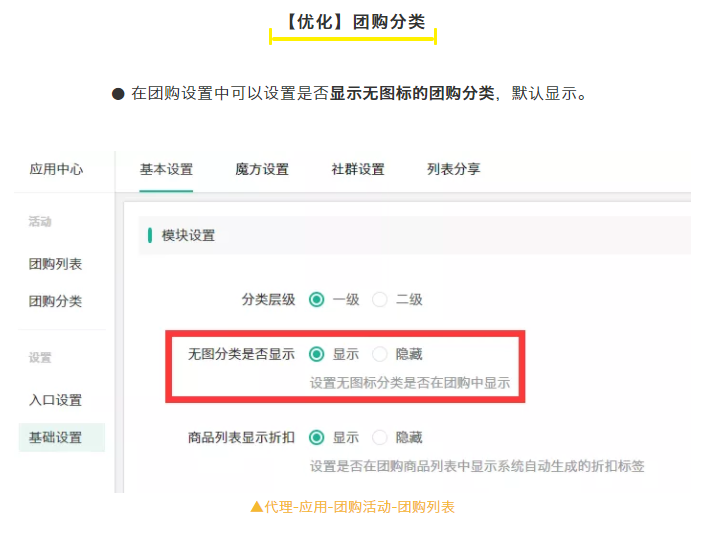Go to 应用中心 in sidebar
Viewport: 709px width, 536px height.
point(56,169)
